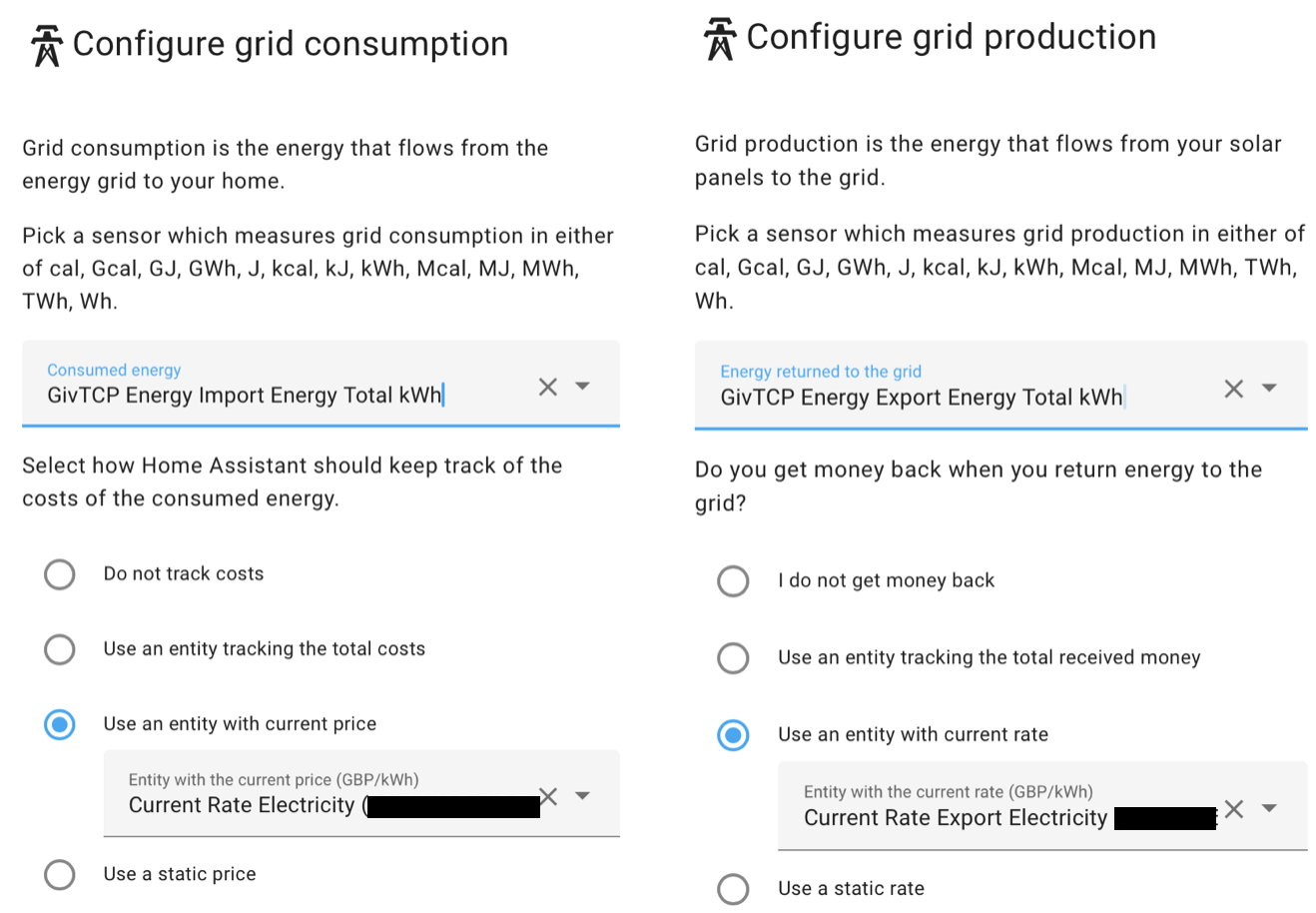
Task: Clear the Current Rate Export Electricity entity
Action: tap(1234, 809)
